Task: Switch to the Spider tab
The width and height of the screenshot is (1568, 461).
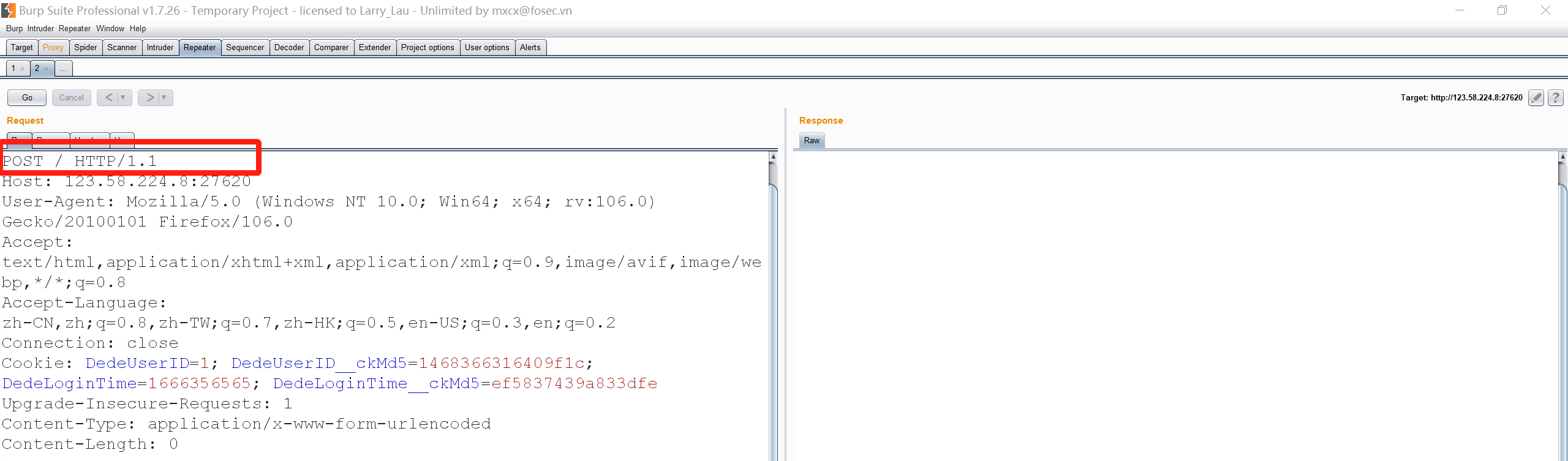Action: 86,48
